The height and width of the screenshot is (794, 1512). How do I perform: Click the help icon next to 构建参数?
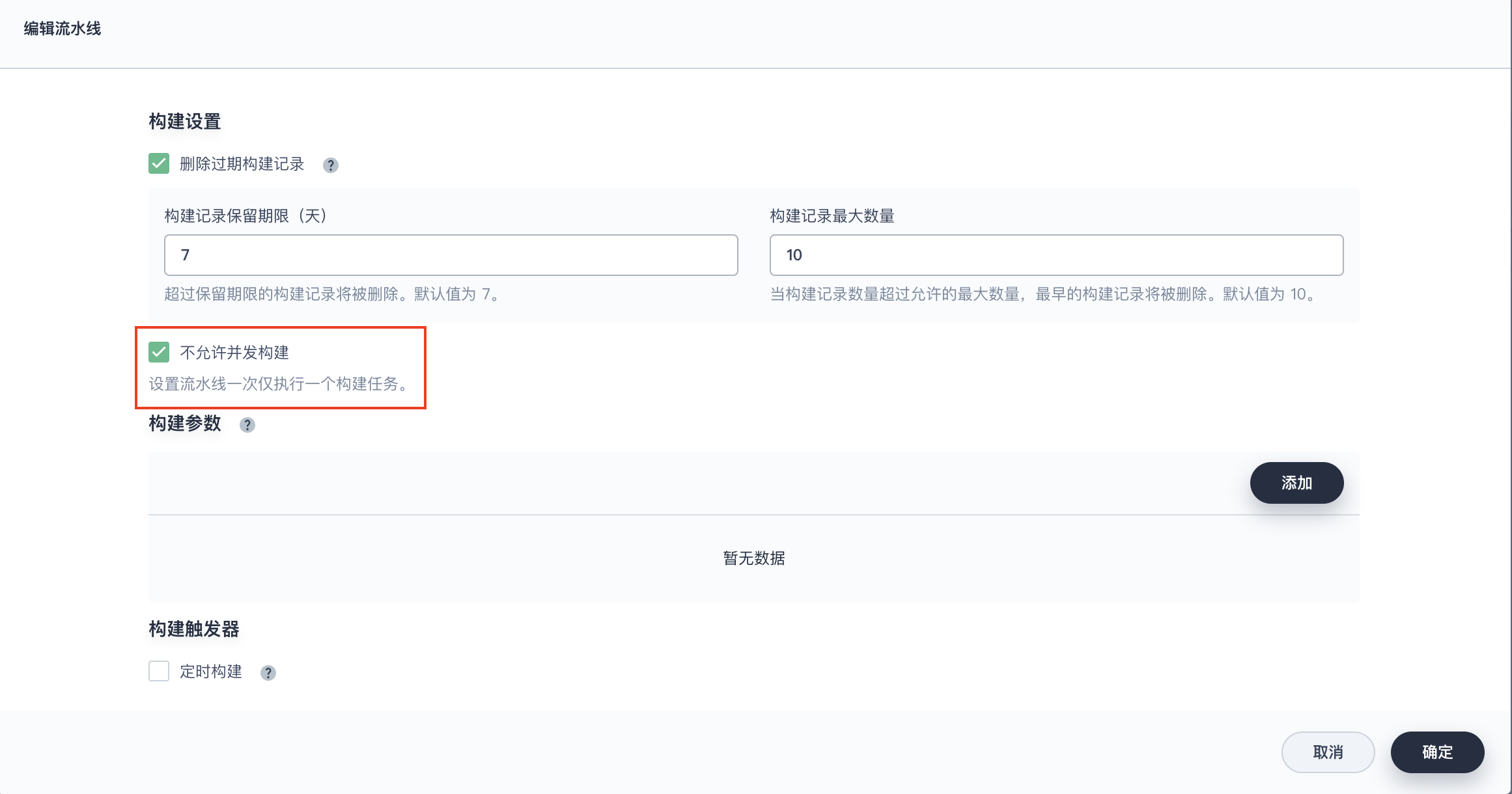coord(247,425)
